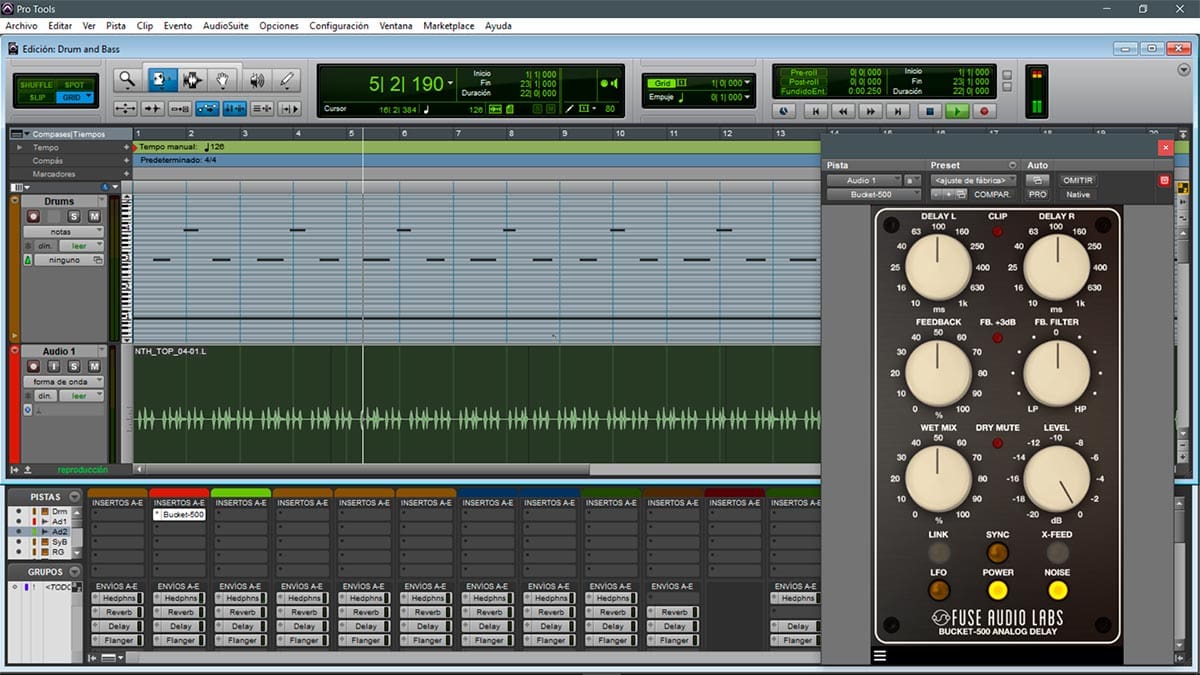Open the plugin preset '<ajuste de fábrica>' dropdown
1200x675 pixels.
pos(972,180)
